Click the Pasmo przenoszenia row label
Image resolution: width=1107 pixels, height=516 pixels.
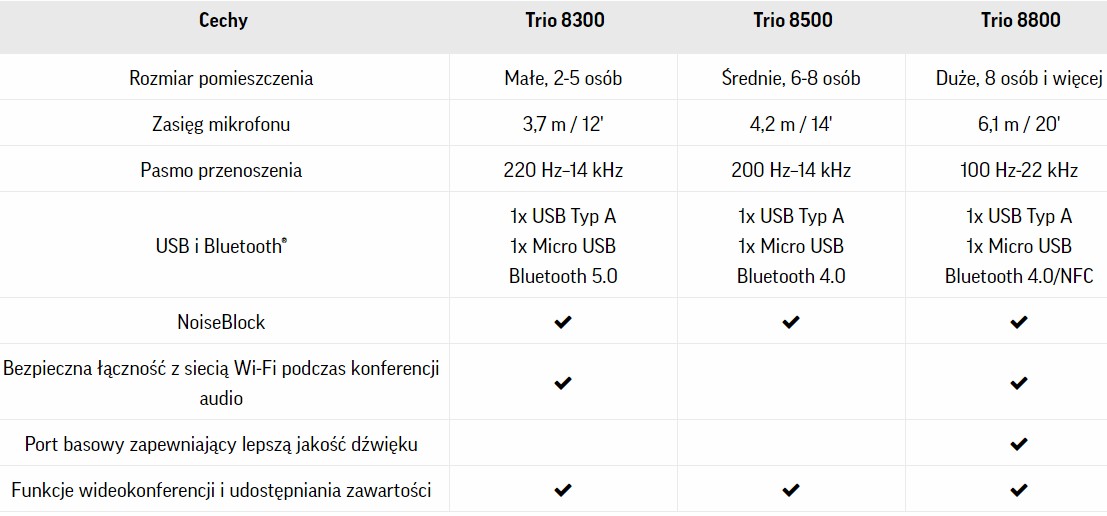click(x=221, y=170)
